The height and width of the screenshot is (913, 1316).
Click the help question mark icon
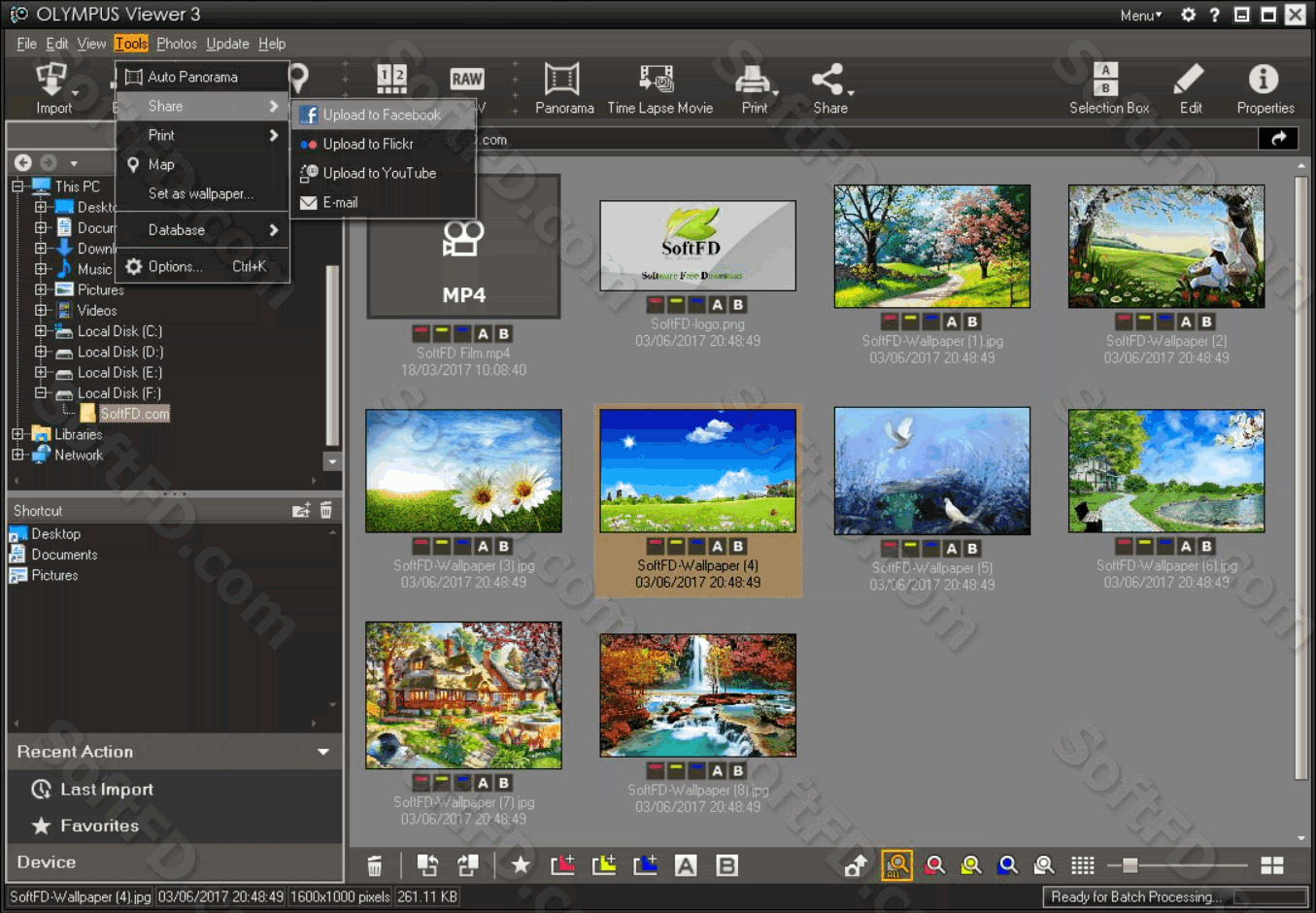1214,15
